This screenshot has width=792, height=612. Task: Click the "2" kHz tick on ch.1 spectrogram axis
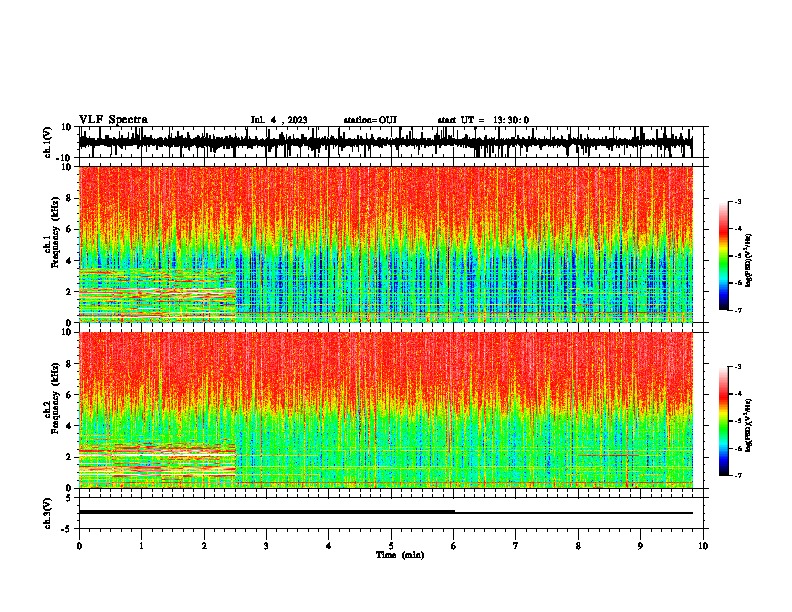(70, 291)
